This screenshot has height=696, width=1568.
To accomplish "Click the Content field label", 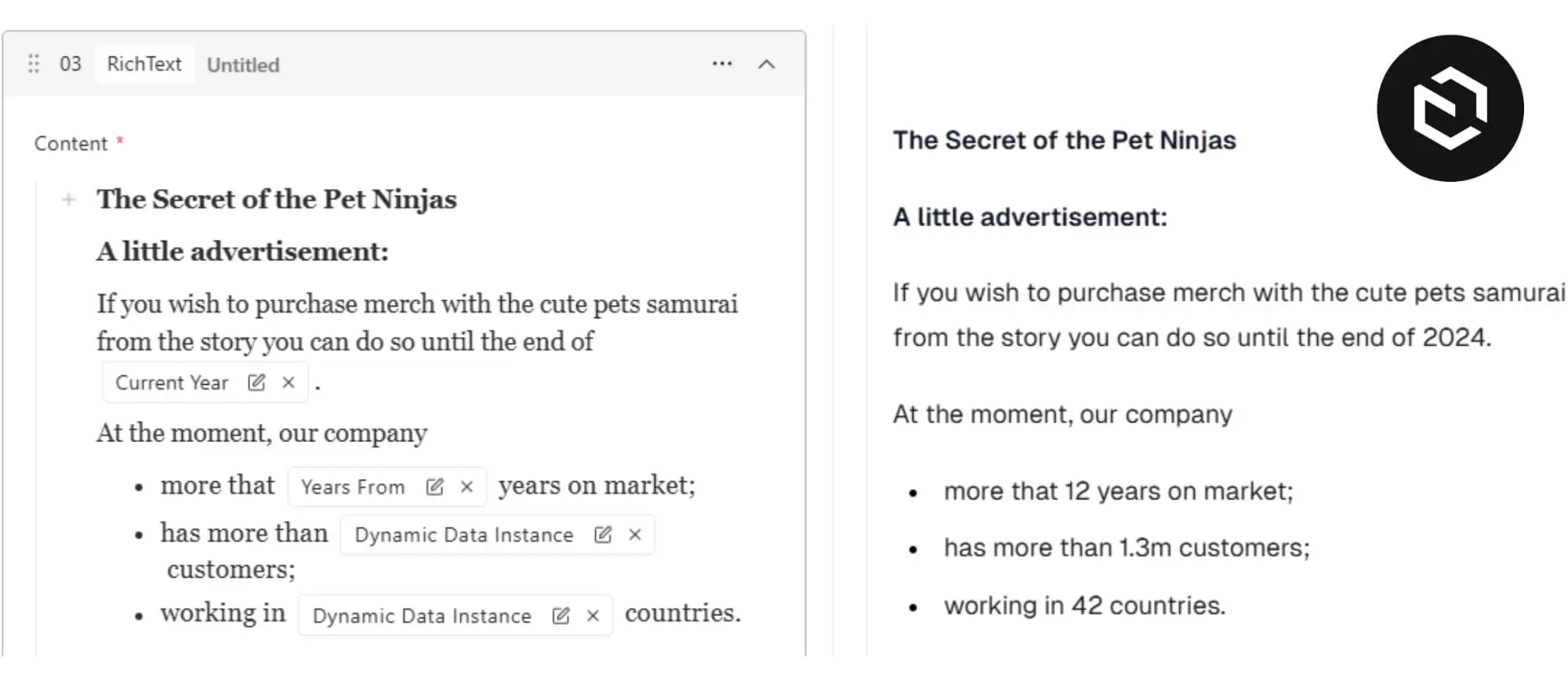I will click(x=71, y=143).
